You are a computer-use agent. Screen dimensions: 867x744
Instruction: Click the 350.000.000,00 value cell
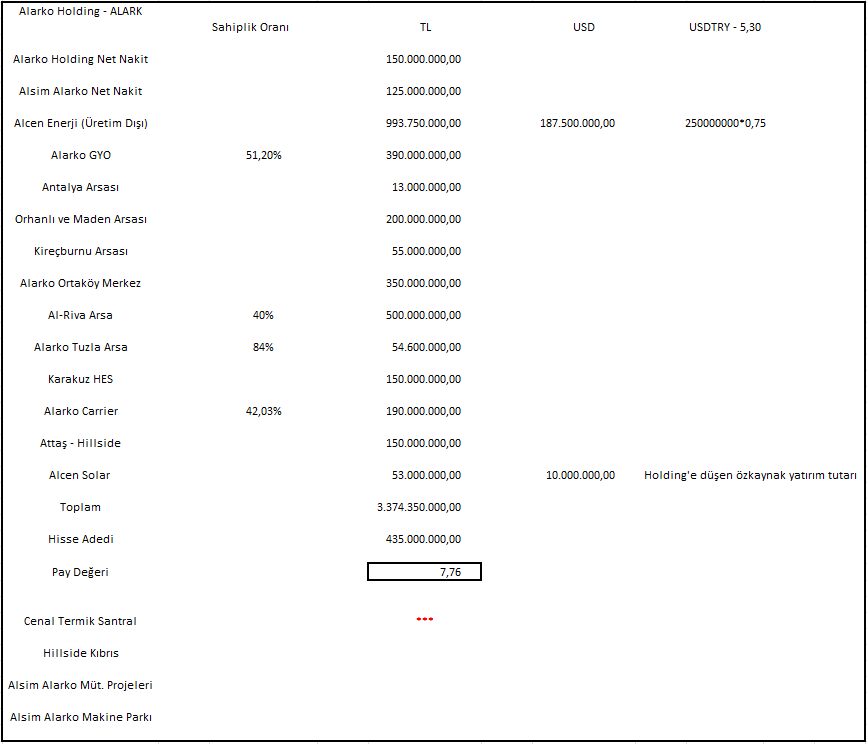click(424, 284)
